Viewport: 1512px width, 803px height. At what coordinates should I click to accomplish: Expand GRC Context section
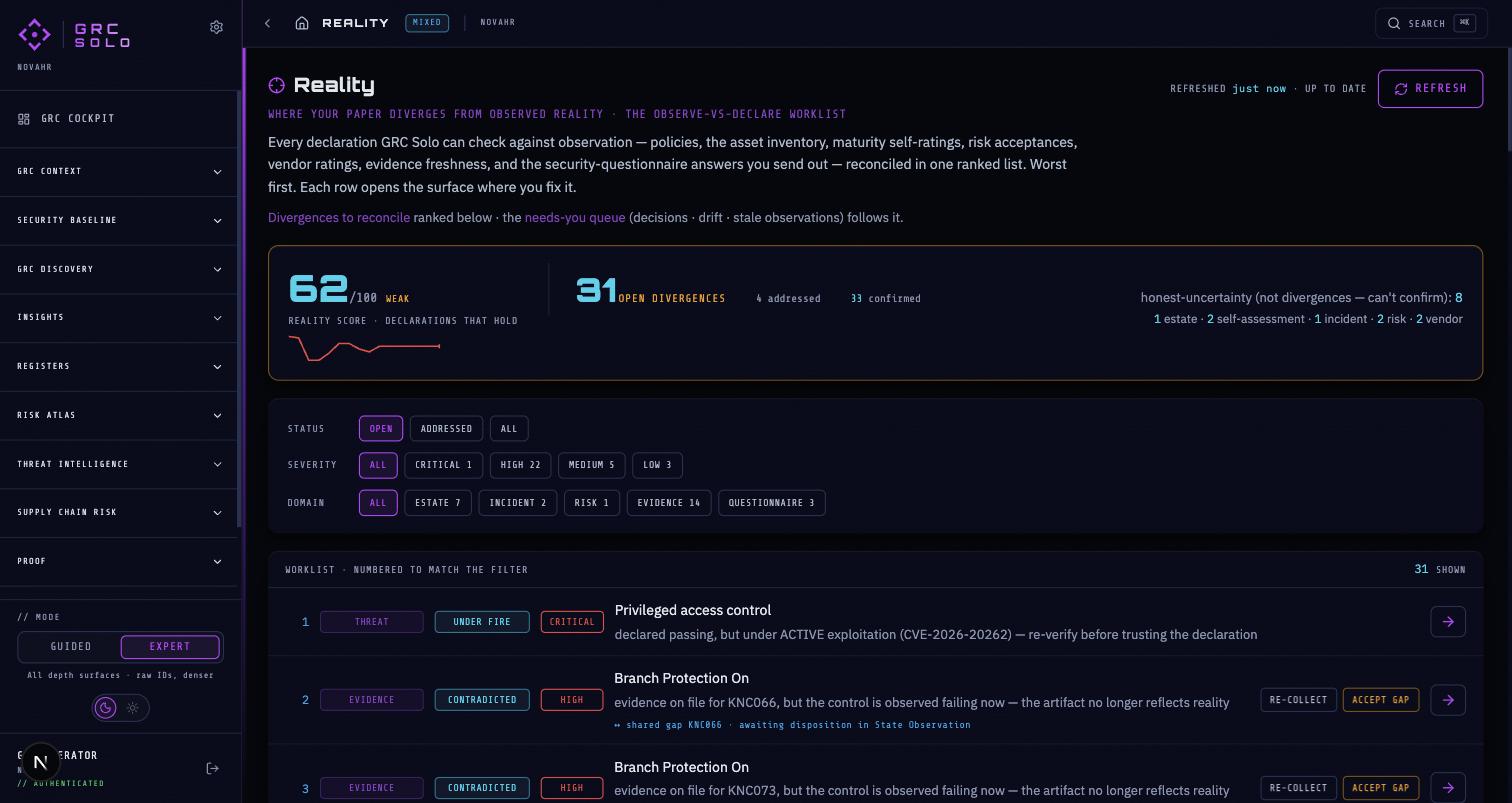tap(119, 172)
